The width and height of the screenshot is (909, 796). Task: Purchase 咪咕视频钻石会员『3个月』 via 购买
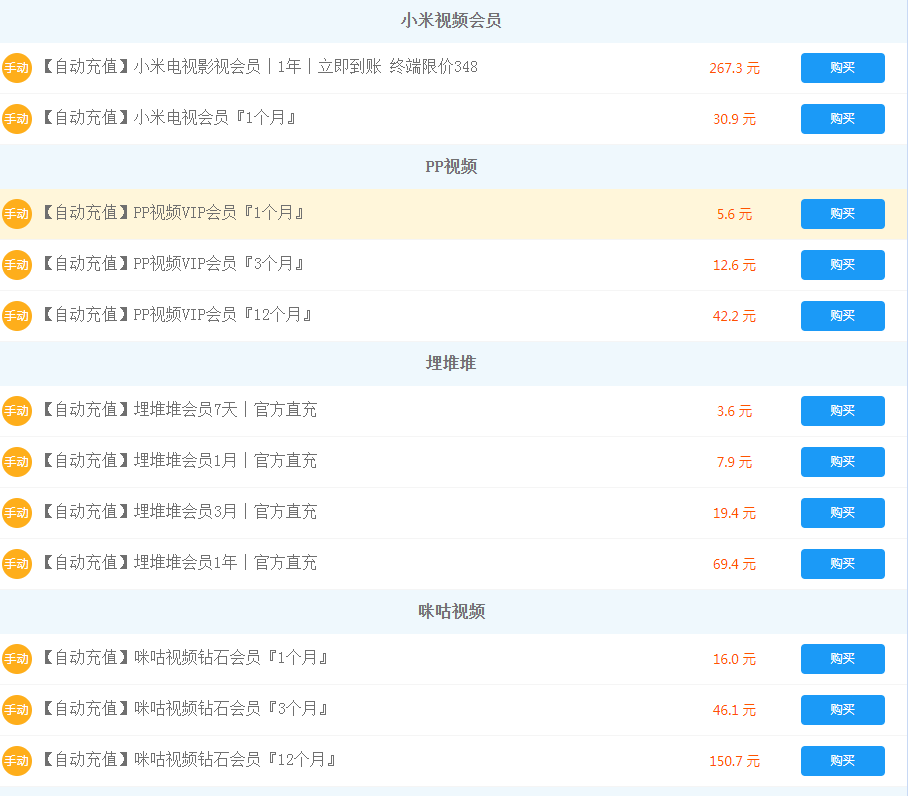(842, 710)
